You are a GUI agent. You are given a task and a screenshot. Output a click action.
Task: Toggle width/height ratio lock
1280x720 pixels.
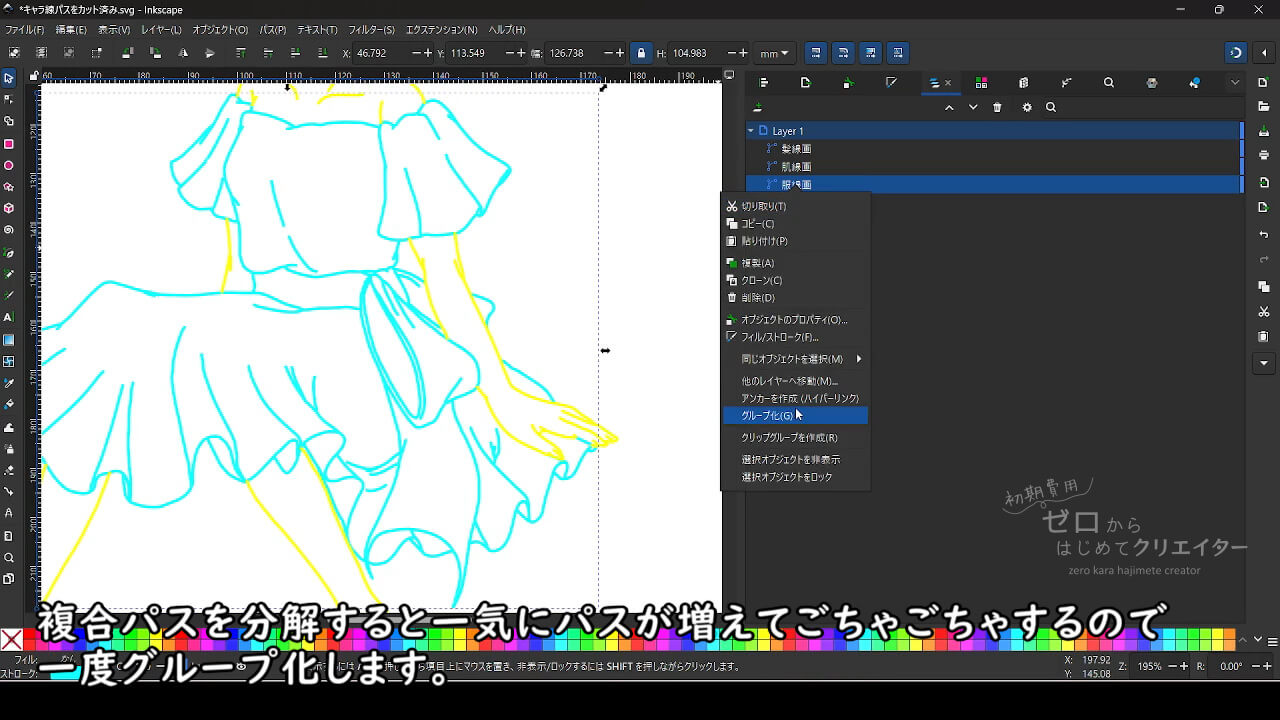(x=641, y=53)
